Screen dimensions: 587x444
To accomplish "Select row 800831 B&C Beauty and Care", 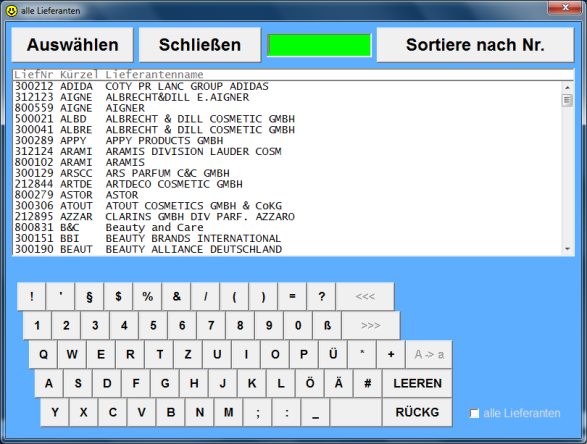I will (288, 228).
